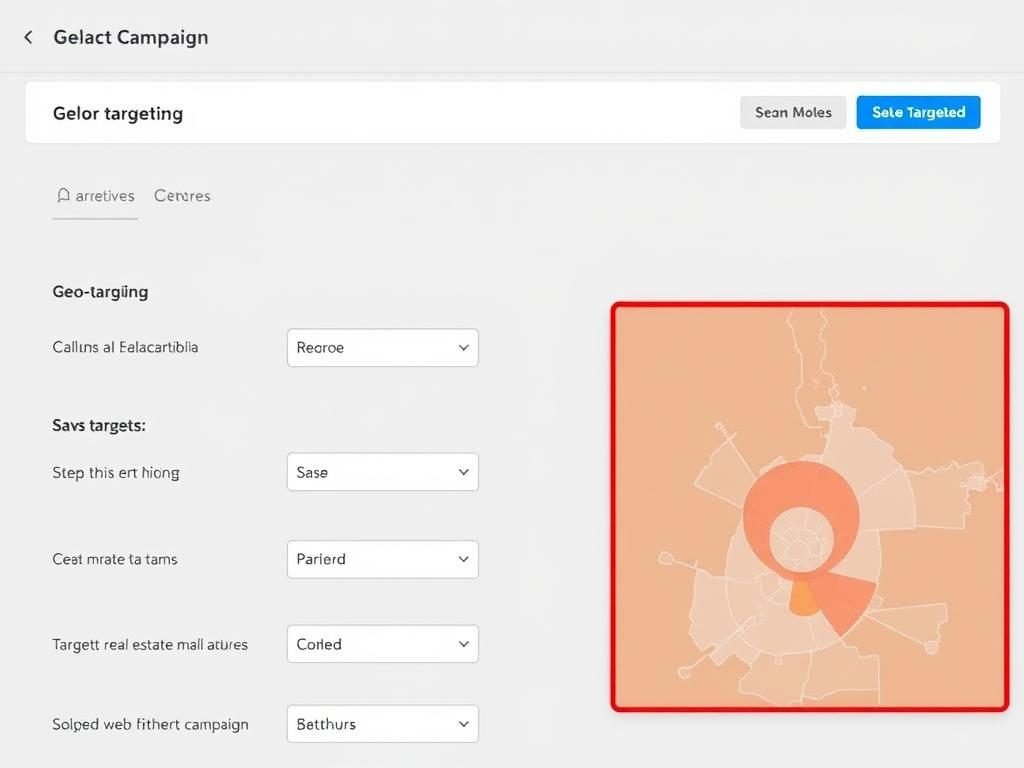Click the Sean Moles button
Viewport: 1024px width, 768px height.
(x=793, y=112)
